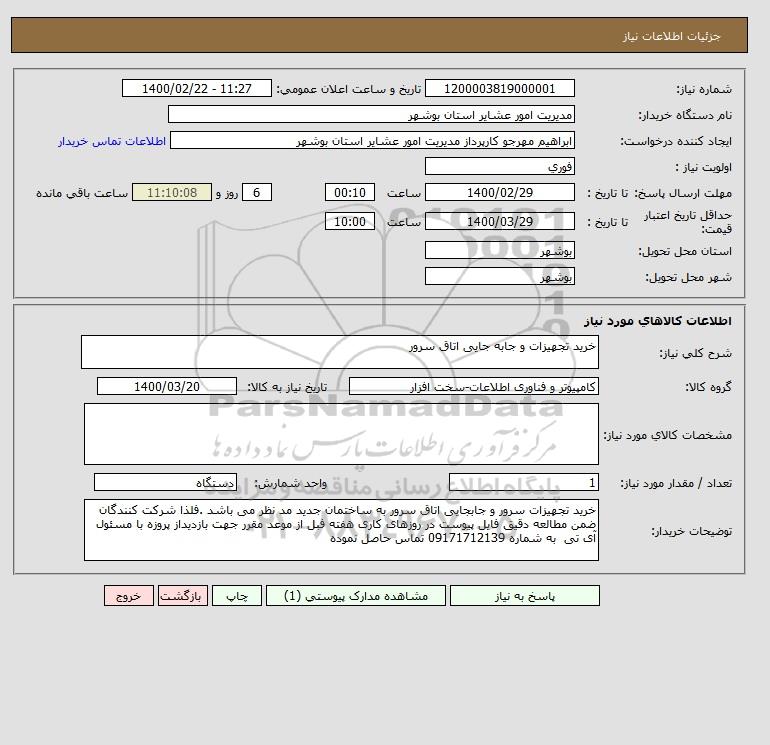Click the delivery city field بوشهر
Viewport: 770px width, 745px height.
tap(499, 276)
